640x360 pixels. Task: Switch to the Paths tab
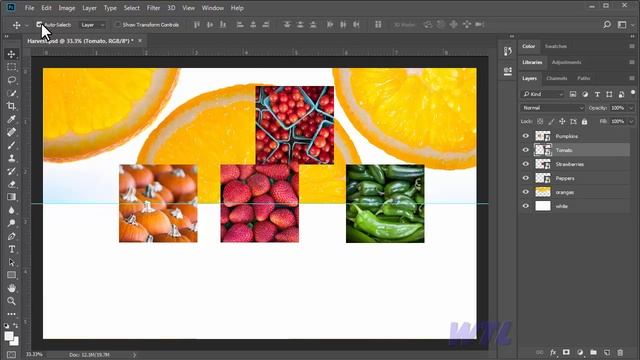(584, 78)
